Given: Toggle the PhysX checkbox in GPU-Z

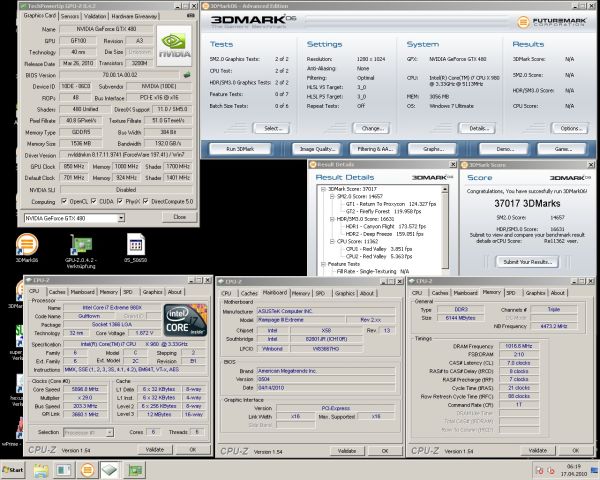Looking at the screenshot, I should (x=120, y=201).
